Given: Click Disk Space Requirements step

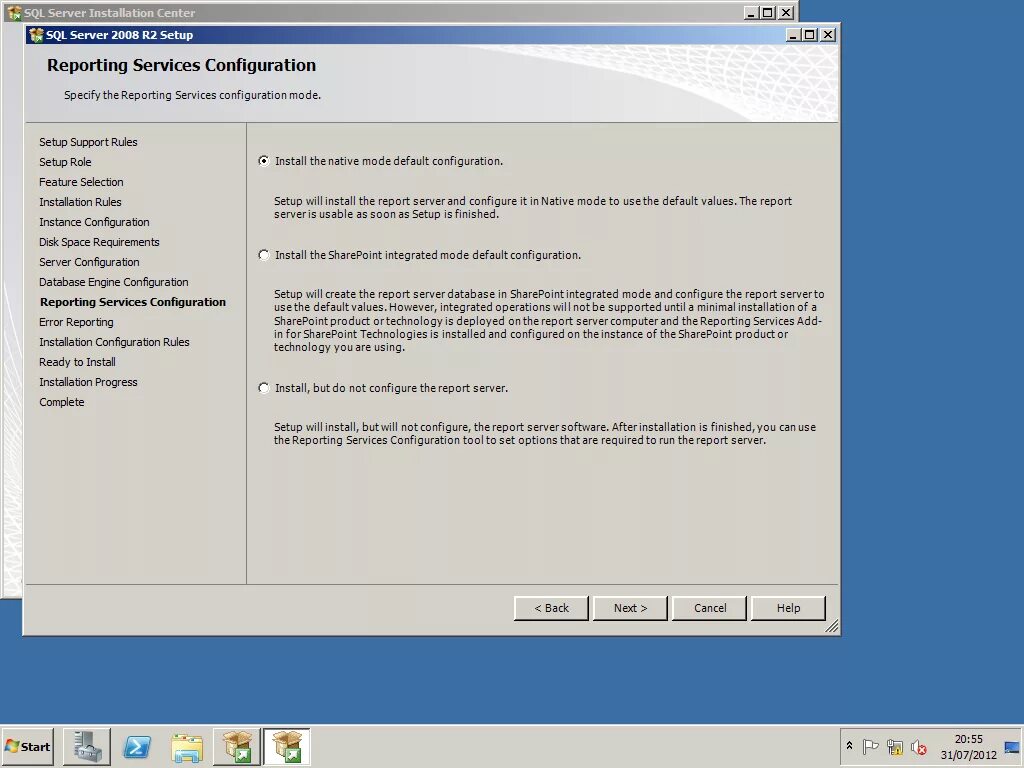Looking at the screenshot, I should point(99,242).
